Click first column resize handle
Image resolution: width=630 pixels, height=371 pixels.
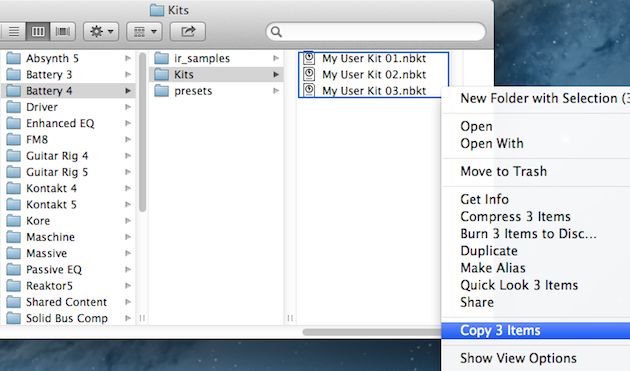(x=142, y=318)
